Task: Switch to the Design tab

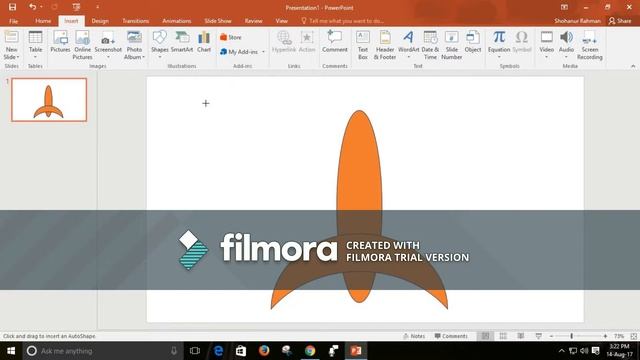Action: (100, 21)
